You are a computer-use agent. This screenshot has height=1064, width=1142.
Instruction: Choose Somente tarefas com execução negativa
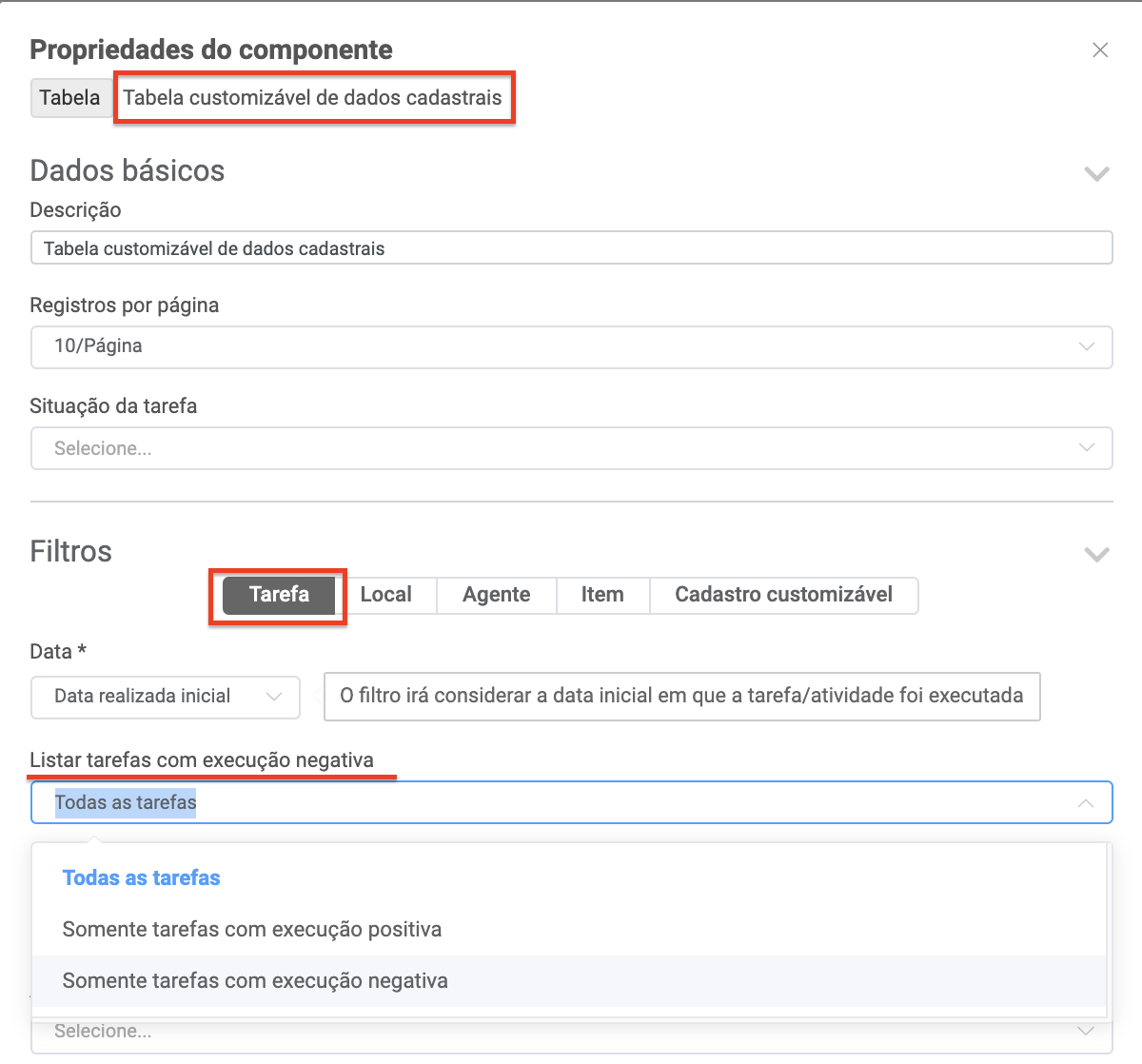pos(255,981)
